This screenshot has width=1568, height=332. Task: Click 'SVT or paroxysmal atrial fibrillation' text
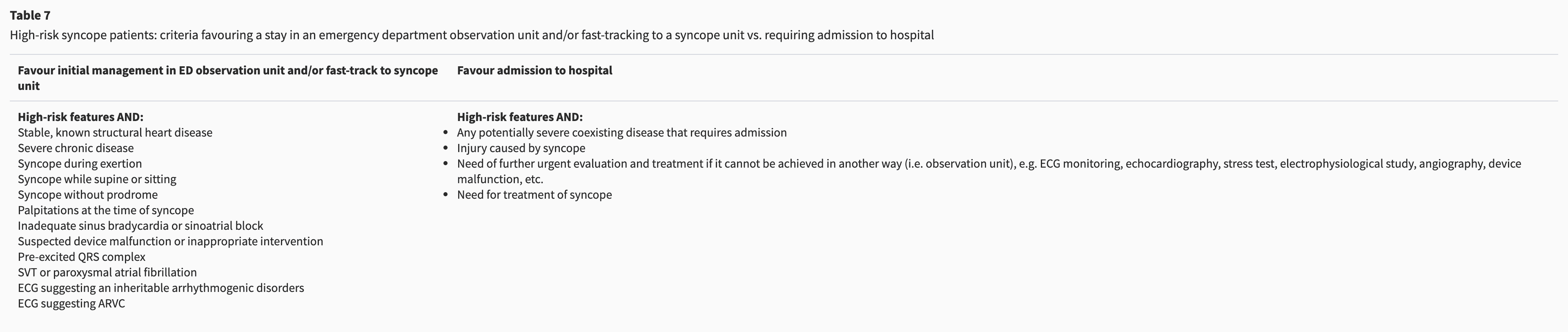(107, 272)
